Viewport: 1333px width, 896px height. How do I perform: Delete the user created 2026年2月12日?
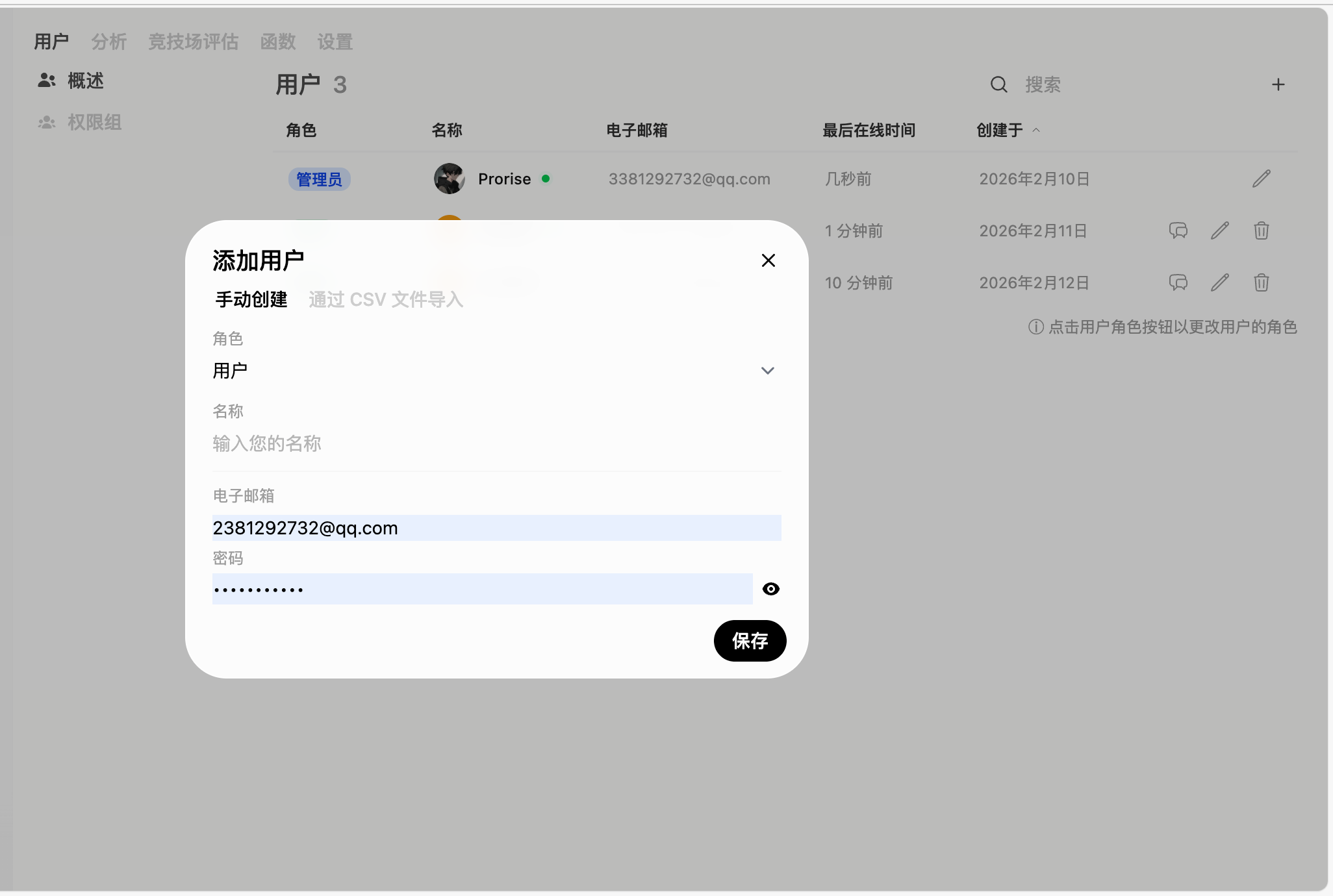pyautogui.click(x=1261, y=282)
